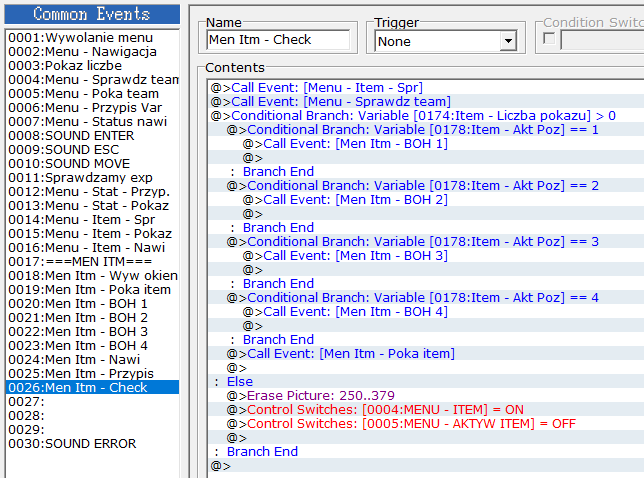Select common event 0003:Pokaz liczbe

point(92,65)
